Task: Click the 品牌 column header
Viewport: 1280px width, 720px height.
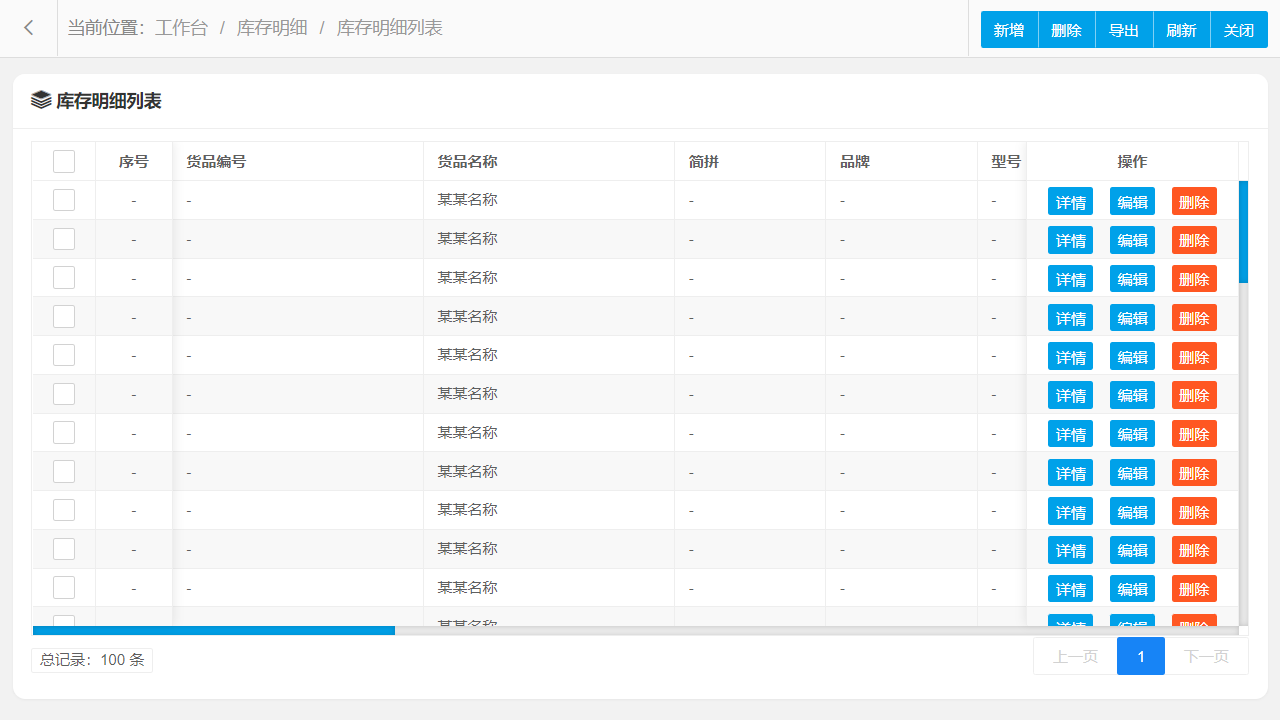Action: point(901,161)
